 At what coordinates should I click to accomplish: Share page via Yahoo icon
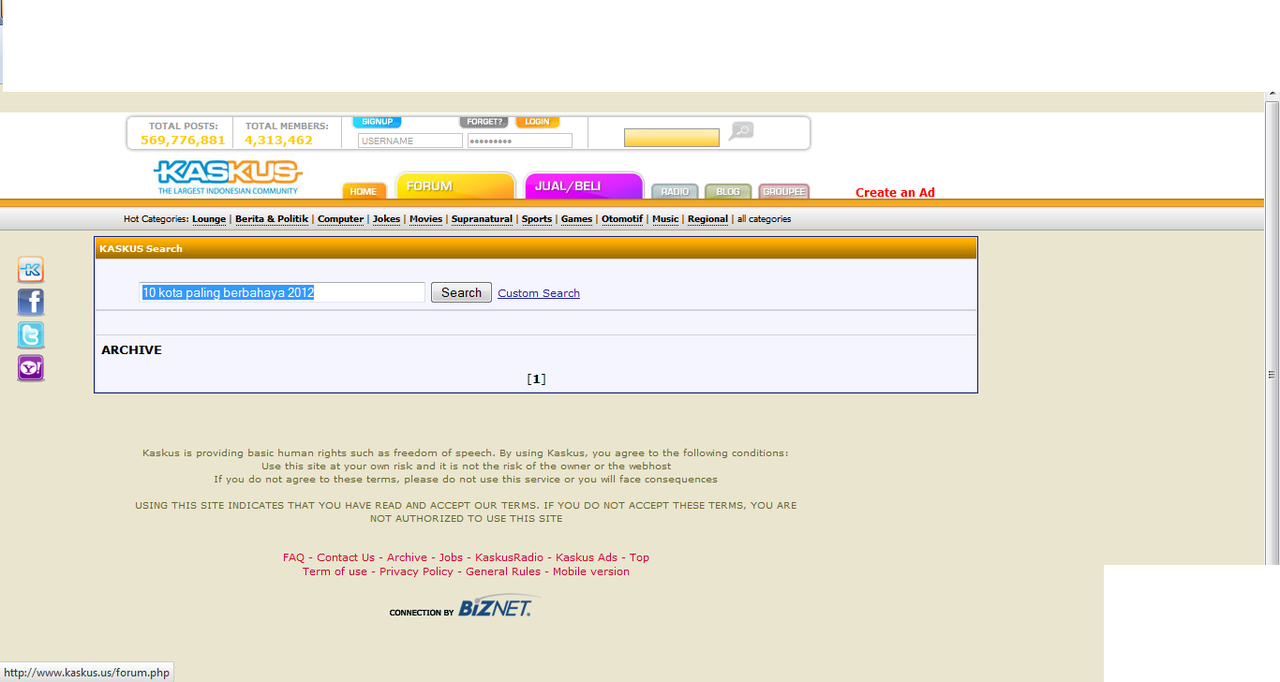31,369
